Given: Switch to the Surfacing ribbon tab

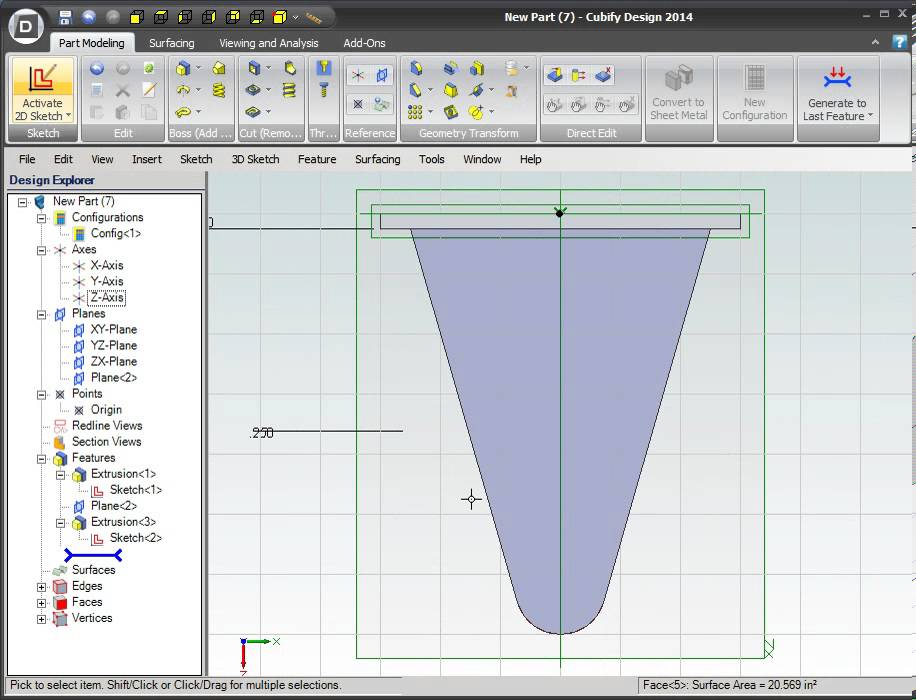Looking at the screenshot, I should point(171,43).
